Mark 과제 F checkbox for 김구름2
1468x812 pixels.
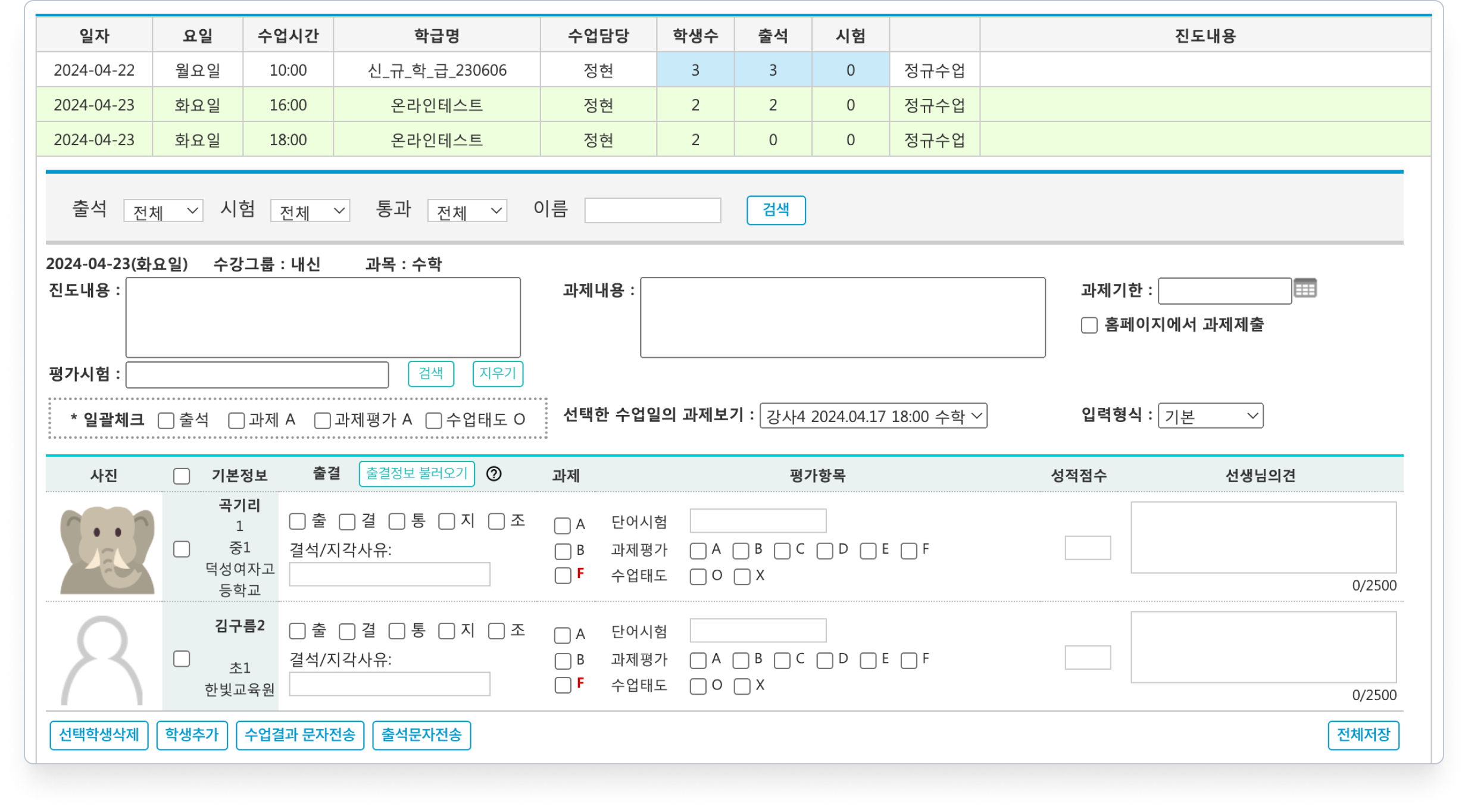(x=563, y=685)
